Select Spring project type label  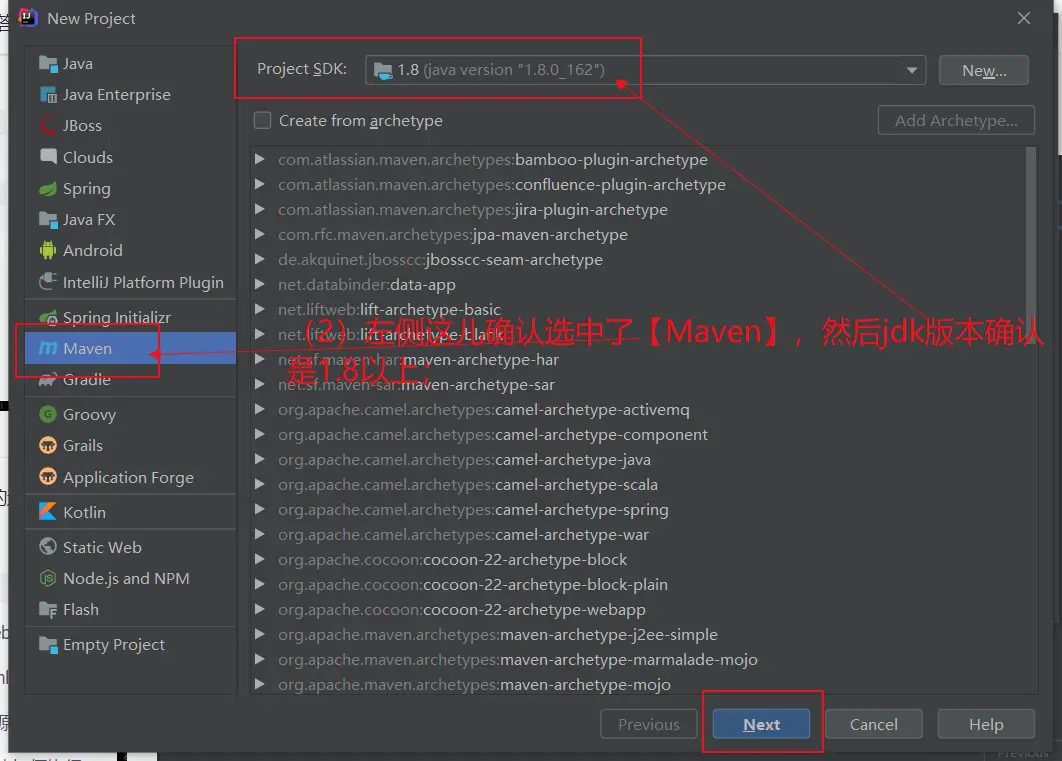87,189
